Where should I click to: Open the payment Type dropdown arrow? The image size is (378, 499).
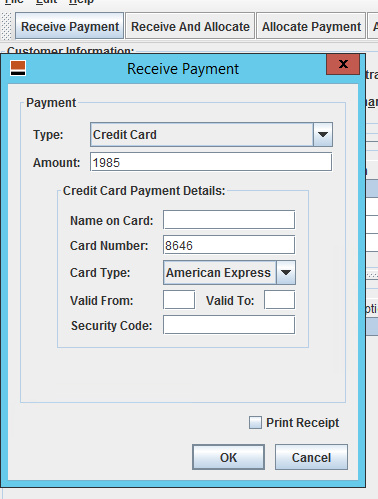coord(323,135)
